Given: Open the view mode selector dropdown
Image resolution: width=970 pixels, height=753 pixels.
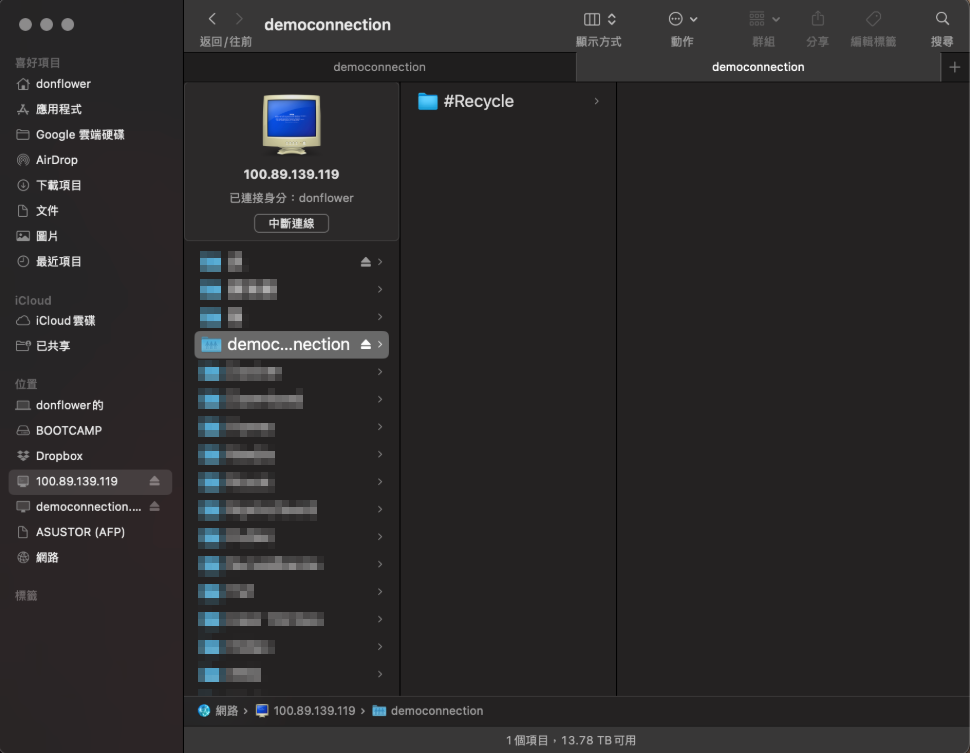Looking at the screenshot, I should [x=599, y=19].
